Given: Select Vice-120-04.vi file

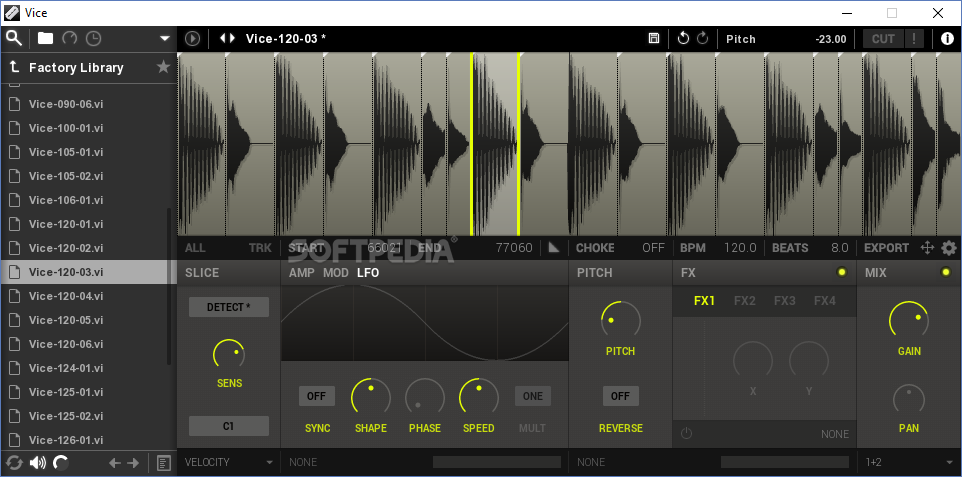Looking at the screenshot, I should coord(88,296).
